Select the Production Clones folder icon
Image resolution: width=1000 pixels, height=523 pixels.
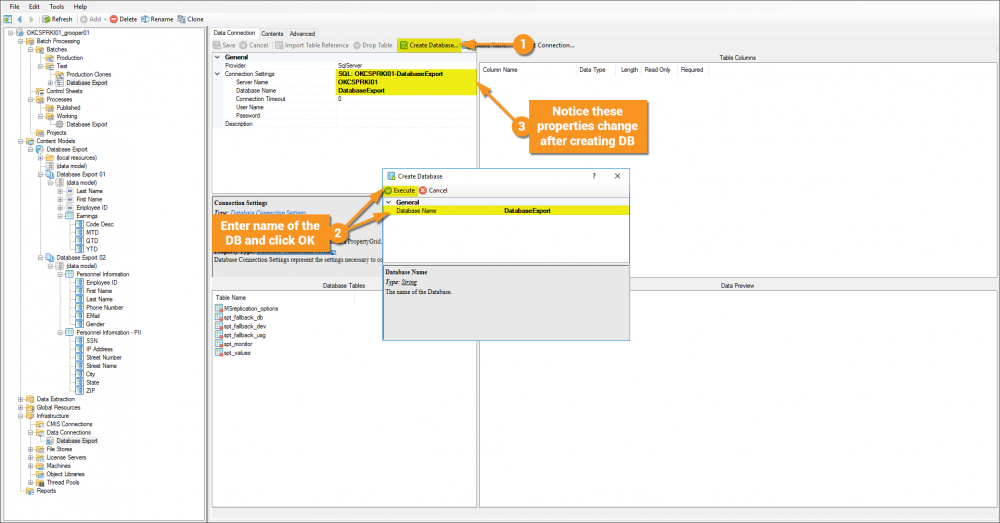point(60,74)
